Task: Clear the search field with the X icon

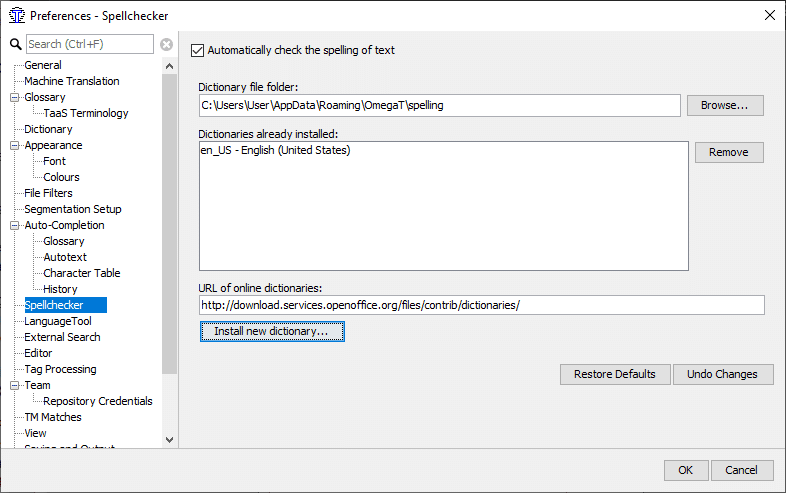Action: tap(166, 44)
